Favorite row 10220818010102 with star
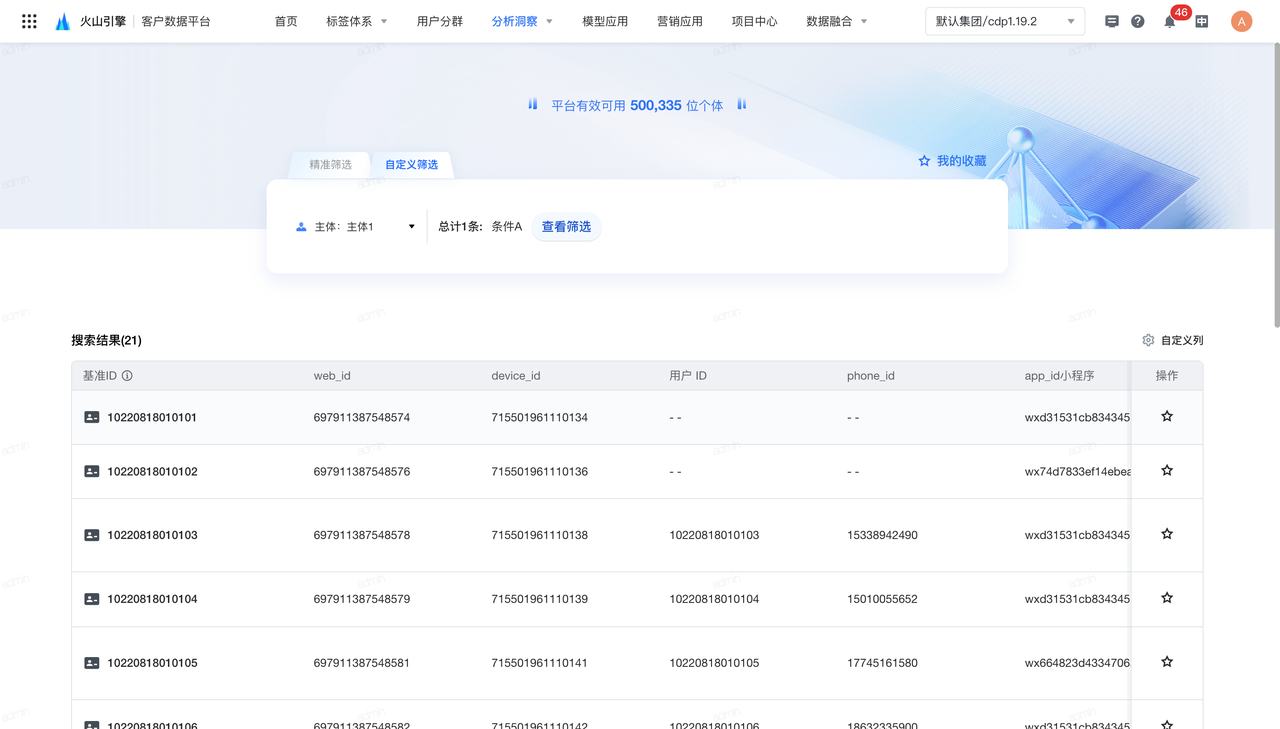 pyautogui.click(x=1167, y=470)
